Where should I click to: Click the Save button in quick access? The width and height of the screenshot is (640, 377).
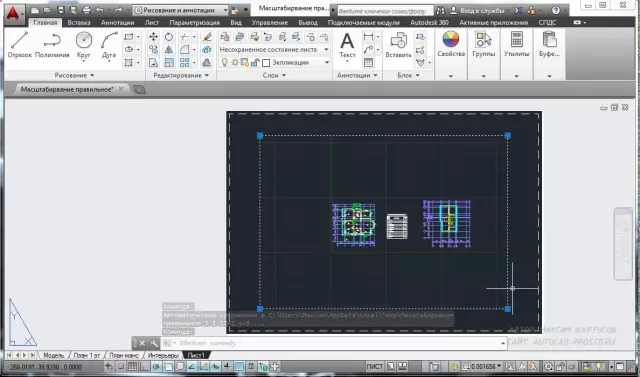[60, 10]
